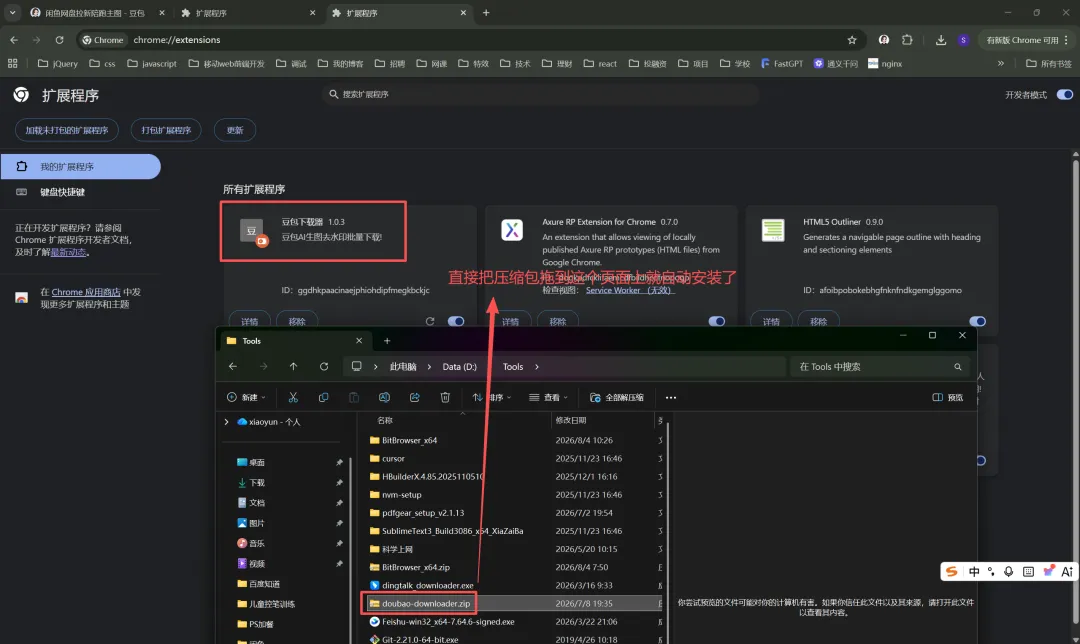
Task: Open the 查看 view dropdown
Action: pos(548,397)
